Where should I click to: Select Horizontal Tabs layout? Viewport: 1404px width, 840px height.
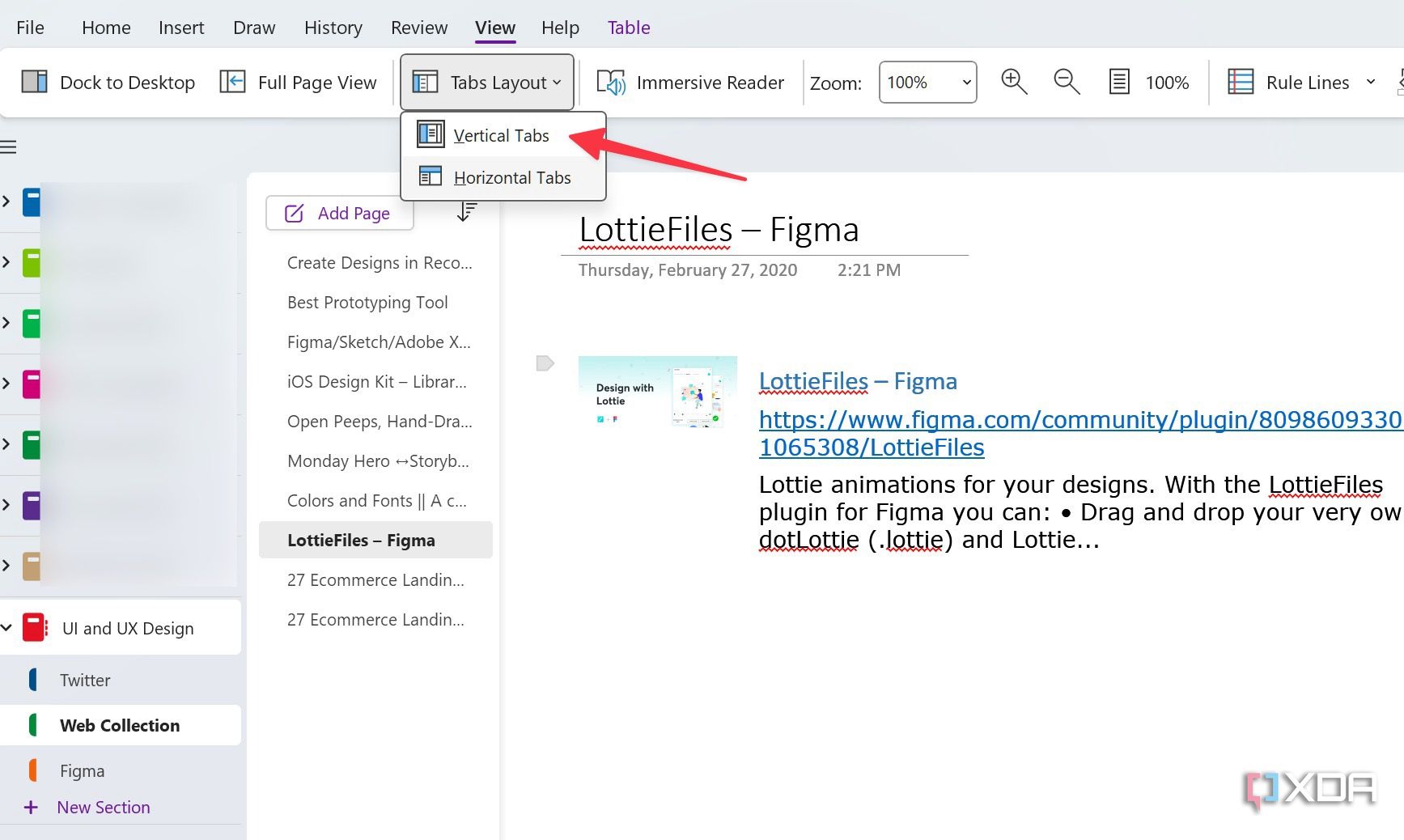(x=512, y=177)
